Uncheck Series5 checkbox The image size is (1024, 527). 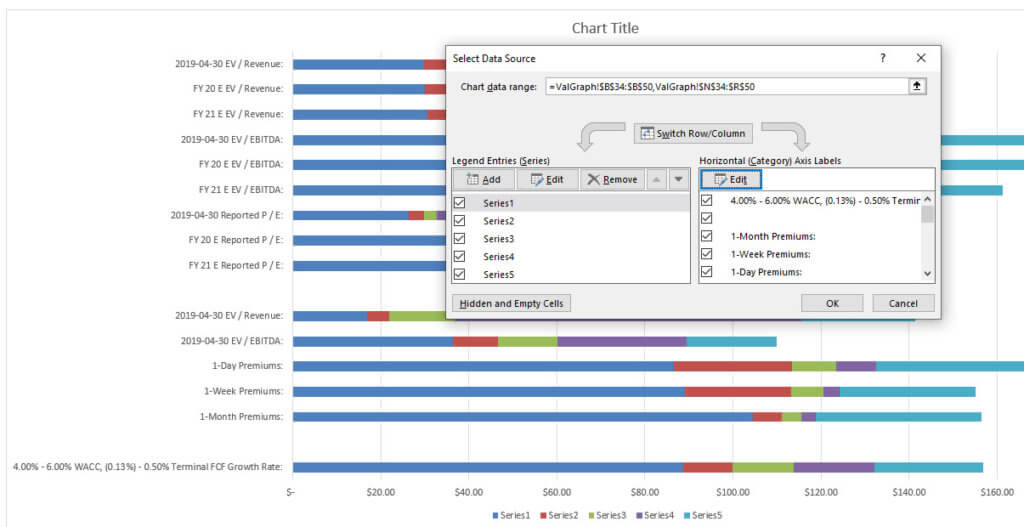pos(459,274)
